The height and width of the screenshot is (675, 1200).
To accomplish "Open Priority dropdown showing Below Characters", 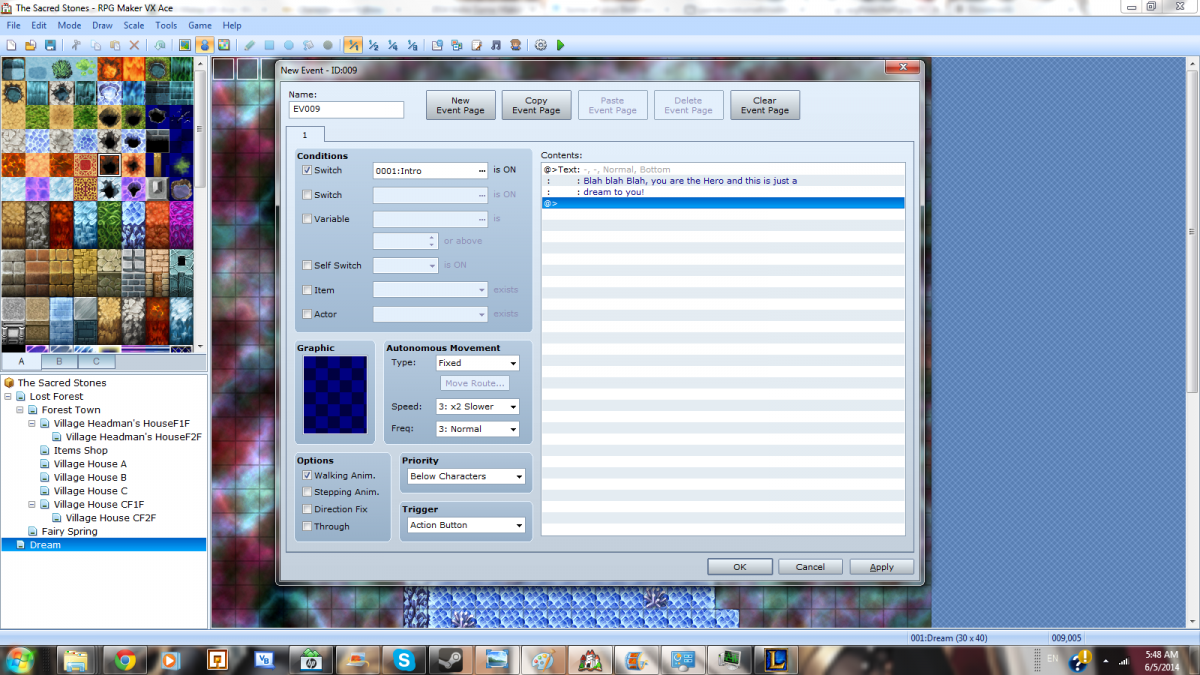I will point(465,476).
